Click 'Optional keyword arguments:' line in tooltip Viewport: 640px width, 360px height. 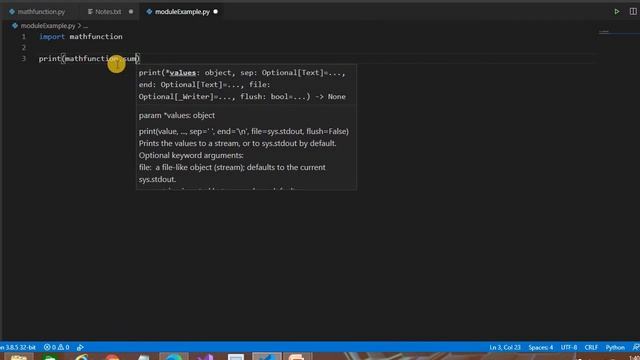(191, 156)
